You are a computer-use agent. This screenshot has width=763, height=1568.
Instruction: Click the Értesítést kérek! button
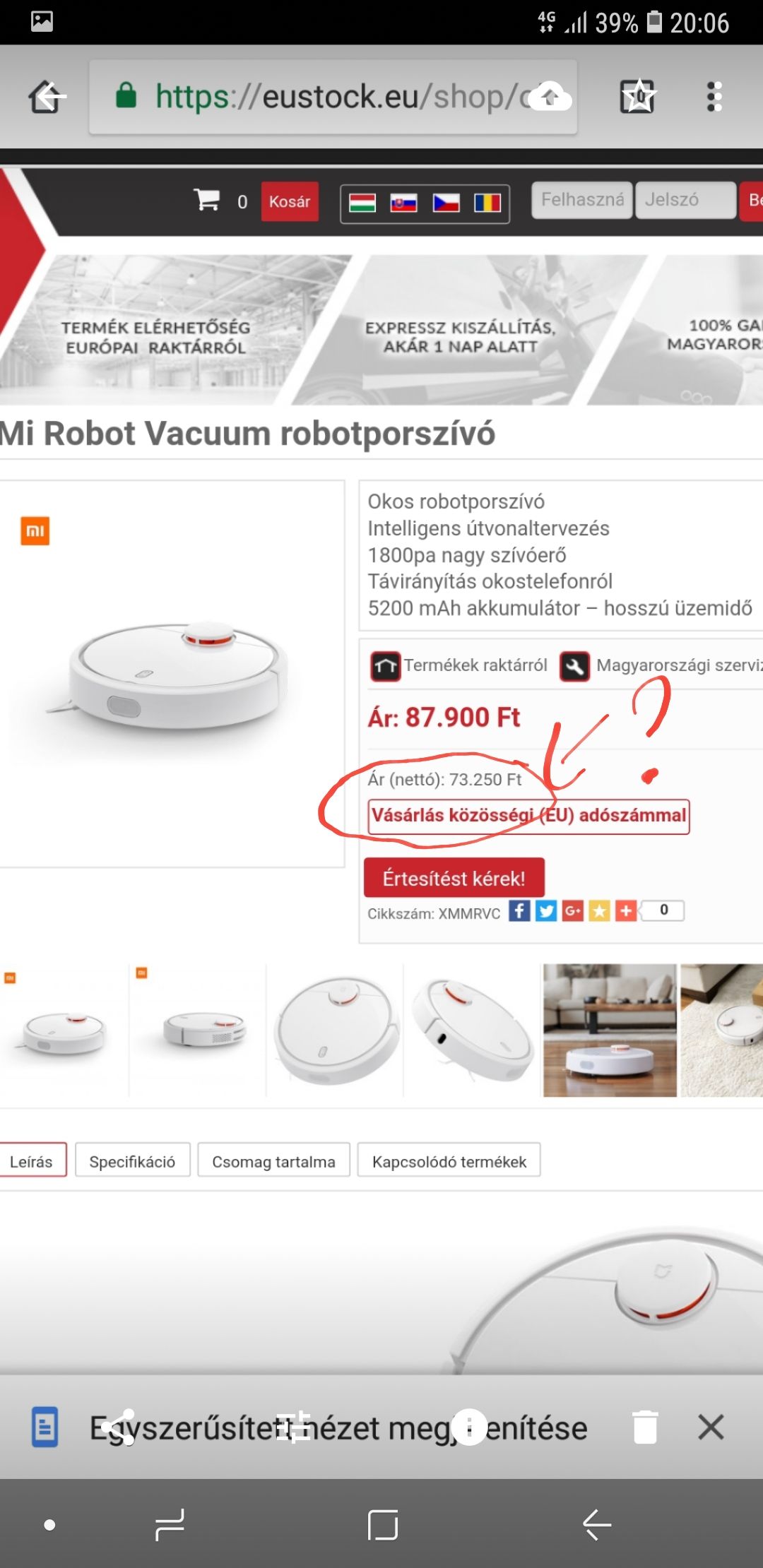point(454,878)
